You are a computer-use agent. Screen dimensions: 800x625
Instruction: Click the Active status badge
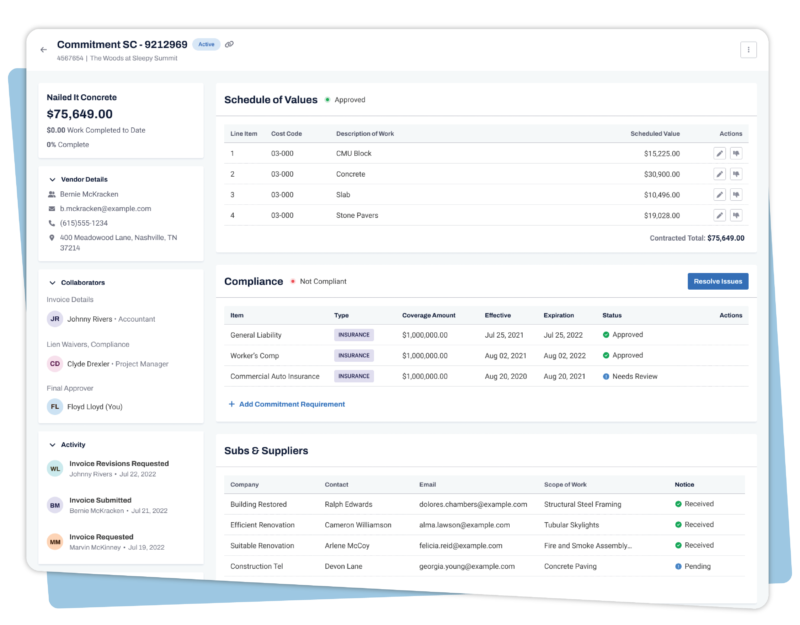tap(209, 45)
